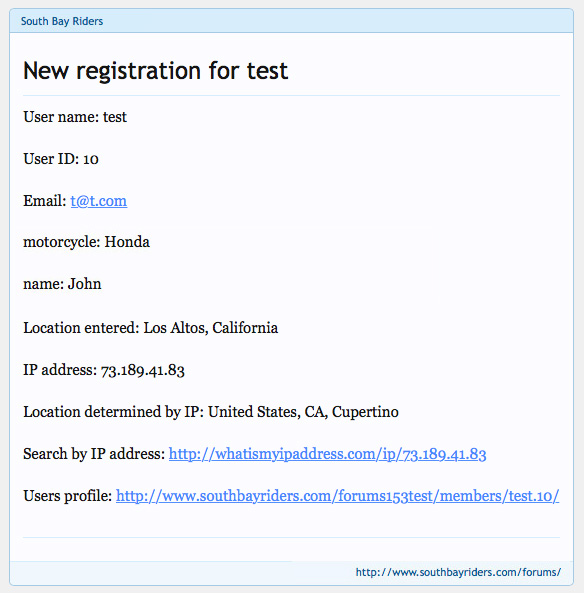
Task: Click the 'Location entered: Los Altos' line
Action: click(x=151, y=328)
